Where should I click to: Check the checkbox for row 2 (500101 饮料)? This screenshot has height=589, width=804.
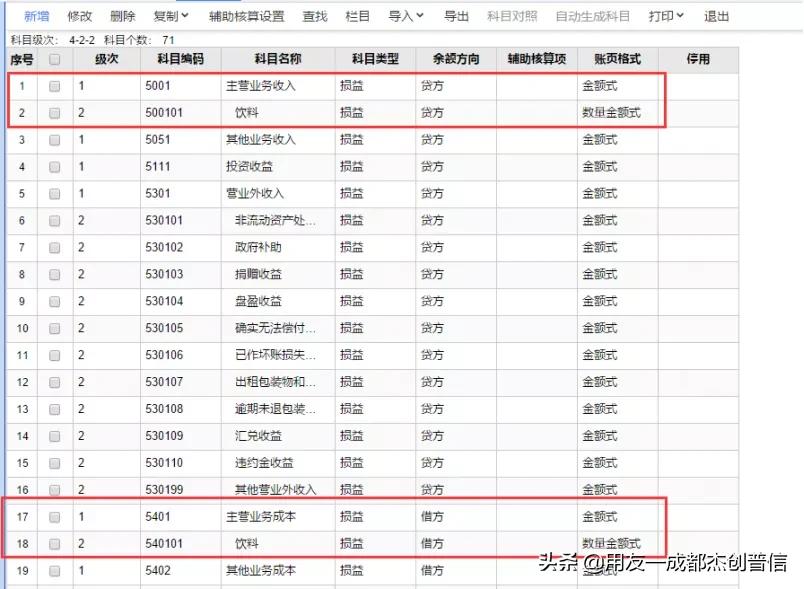pos(55,113)
